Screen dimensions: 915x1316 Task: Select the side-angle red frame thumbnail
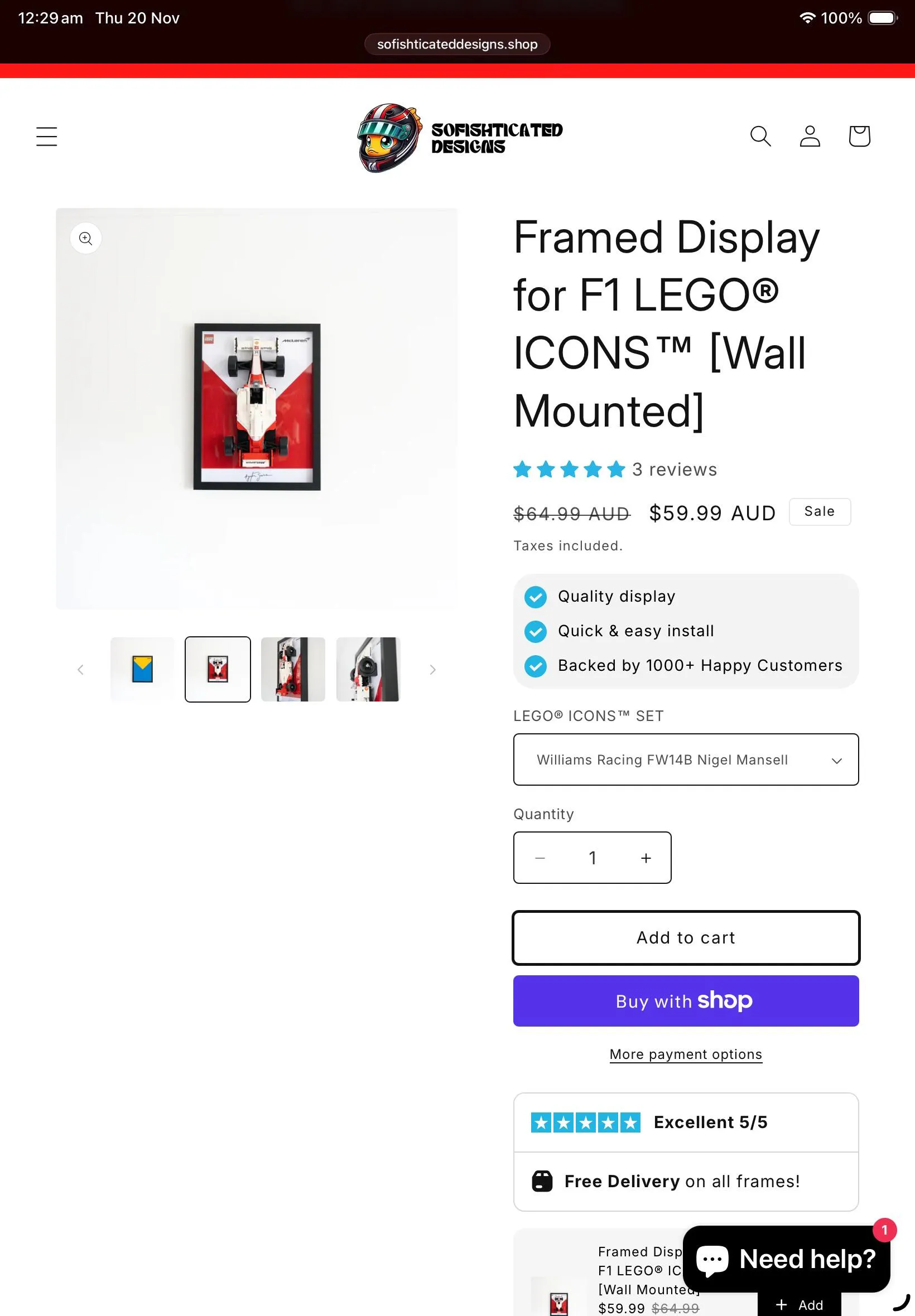coord(293,670)
